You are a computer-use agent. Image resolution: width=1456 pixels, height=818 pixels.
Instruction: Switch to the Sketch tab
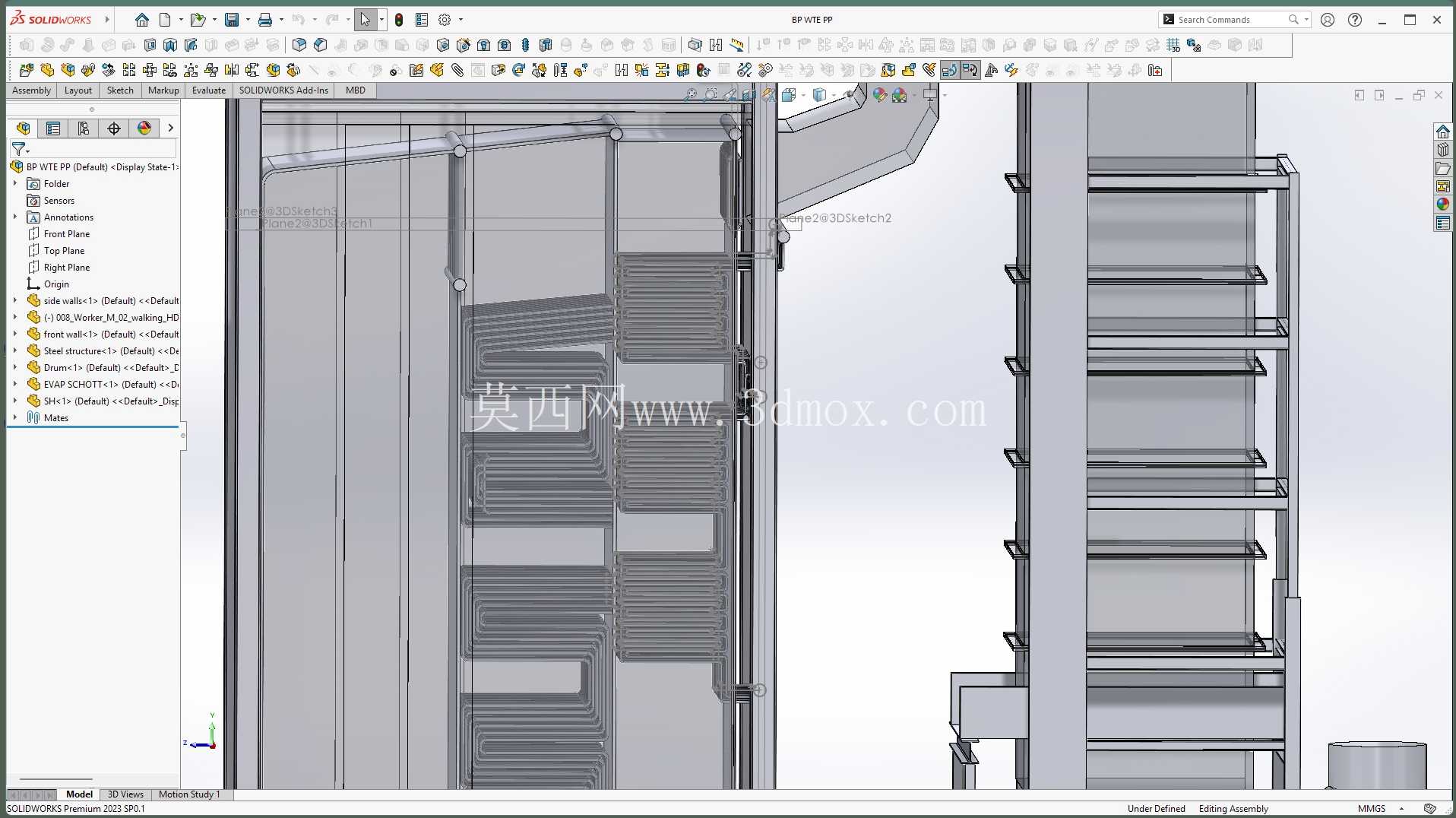[120, 90]
